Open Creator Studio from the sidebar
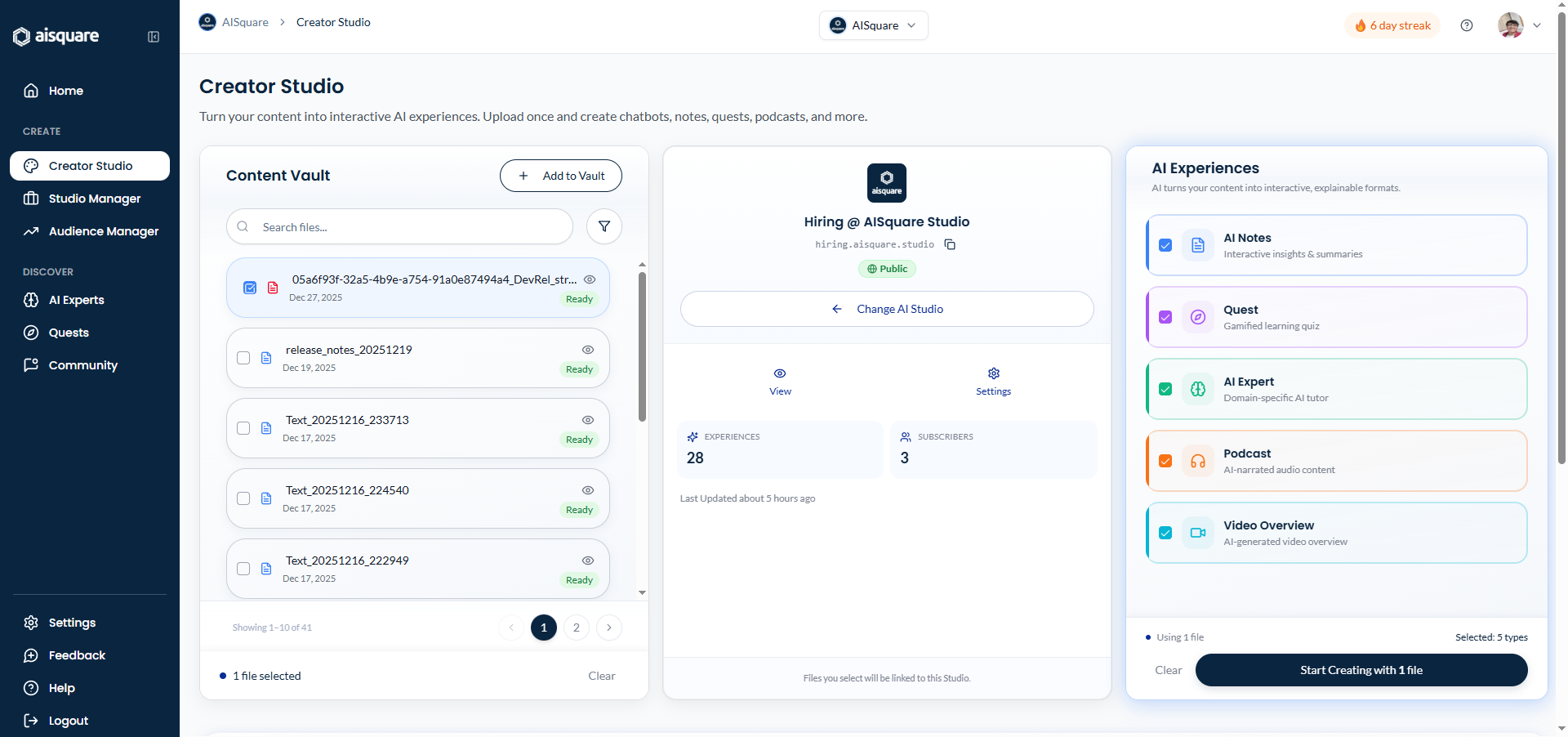This screenshot has height=737, width=1568. [89, 165]
